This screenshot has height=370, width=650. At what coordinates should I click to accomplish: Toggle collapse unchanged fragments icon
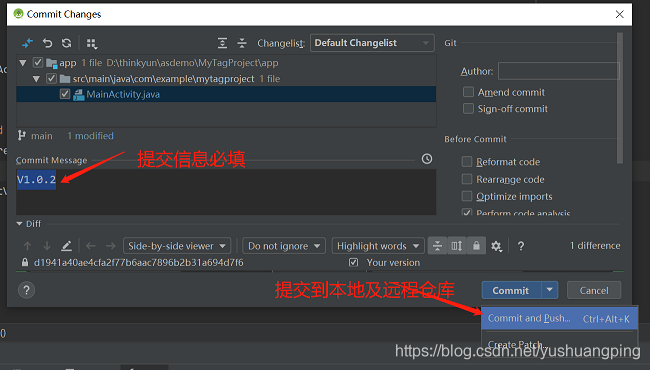pyautogui.click(x=437, y=246)
